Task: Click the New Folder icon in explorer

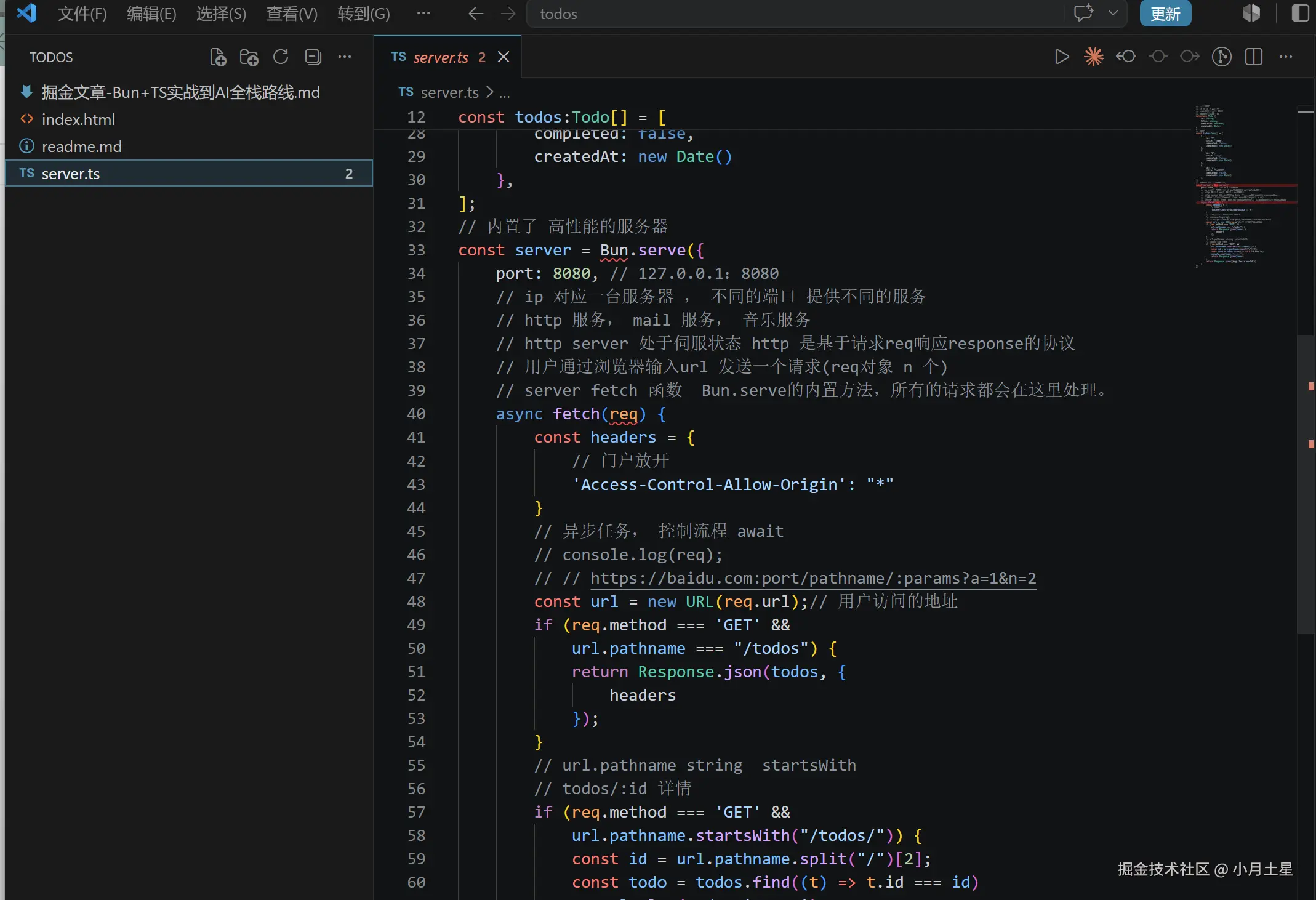Action: pos(249,57)
